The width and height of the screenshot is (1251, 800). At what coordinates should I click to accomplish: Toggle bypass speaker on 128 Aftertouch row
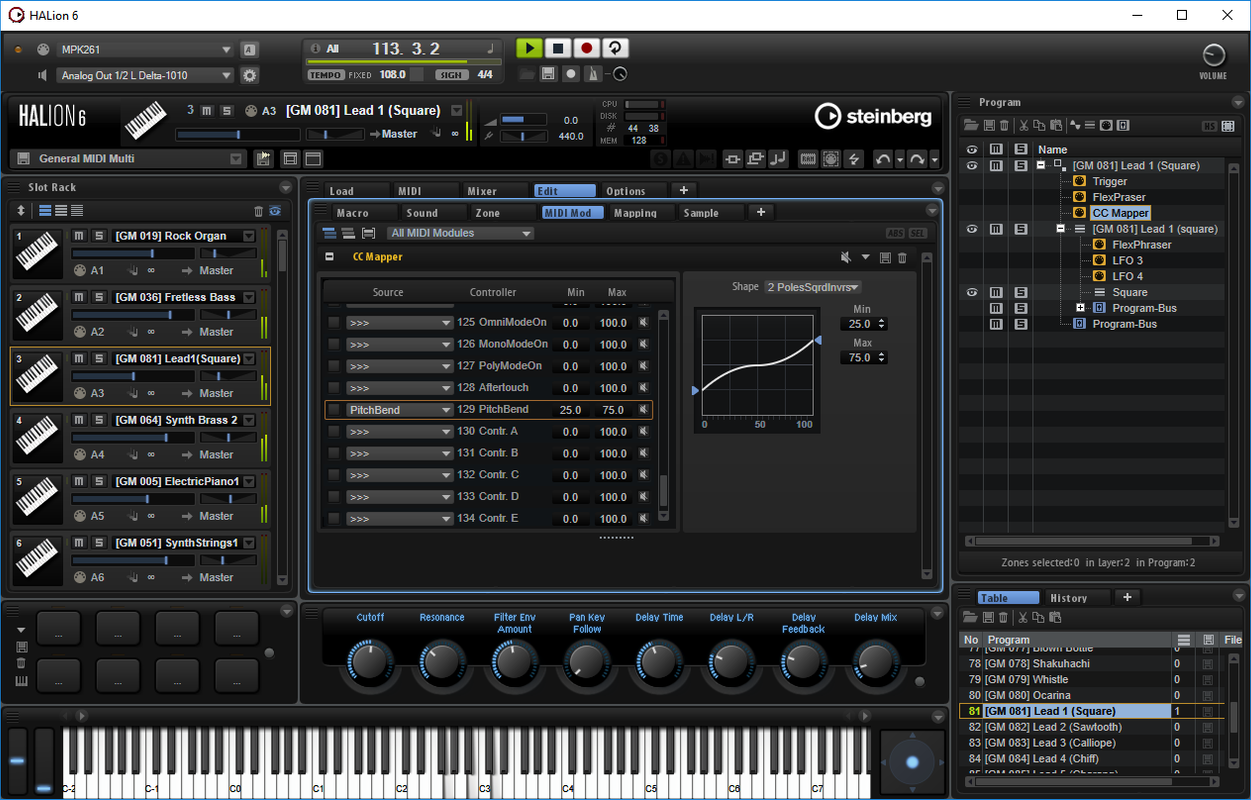[x=643, y=388]
